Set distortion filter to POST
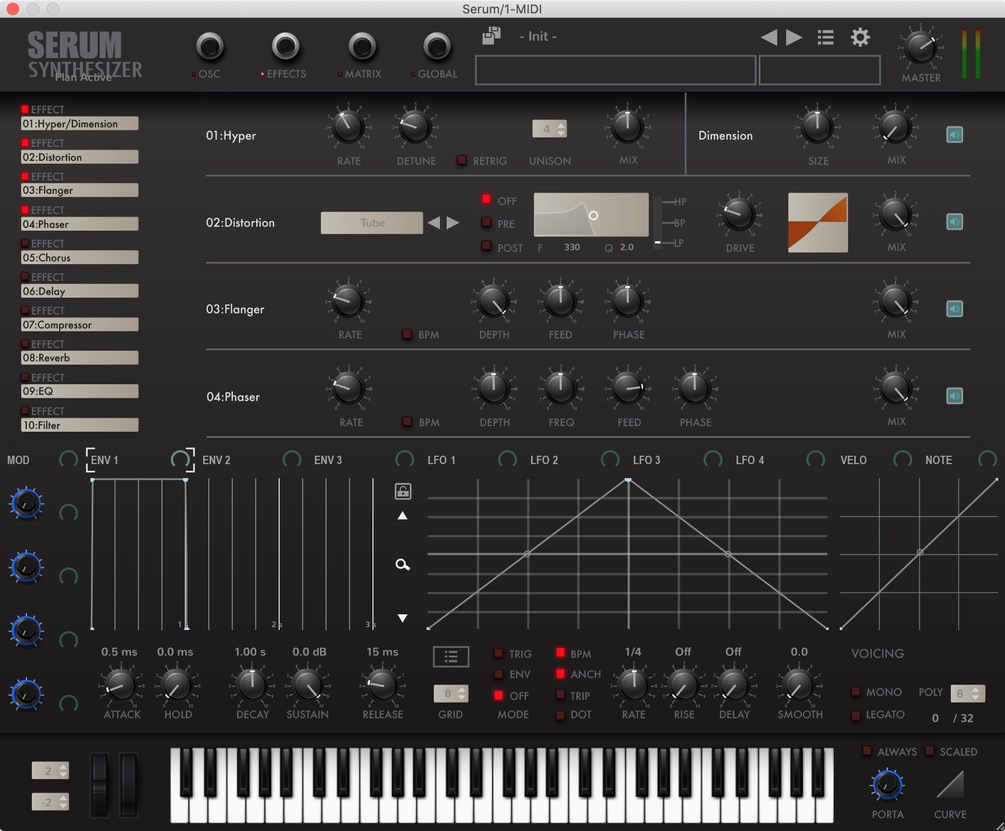 486,246
